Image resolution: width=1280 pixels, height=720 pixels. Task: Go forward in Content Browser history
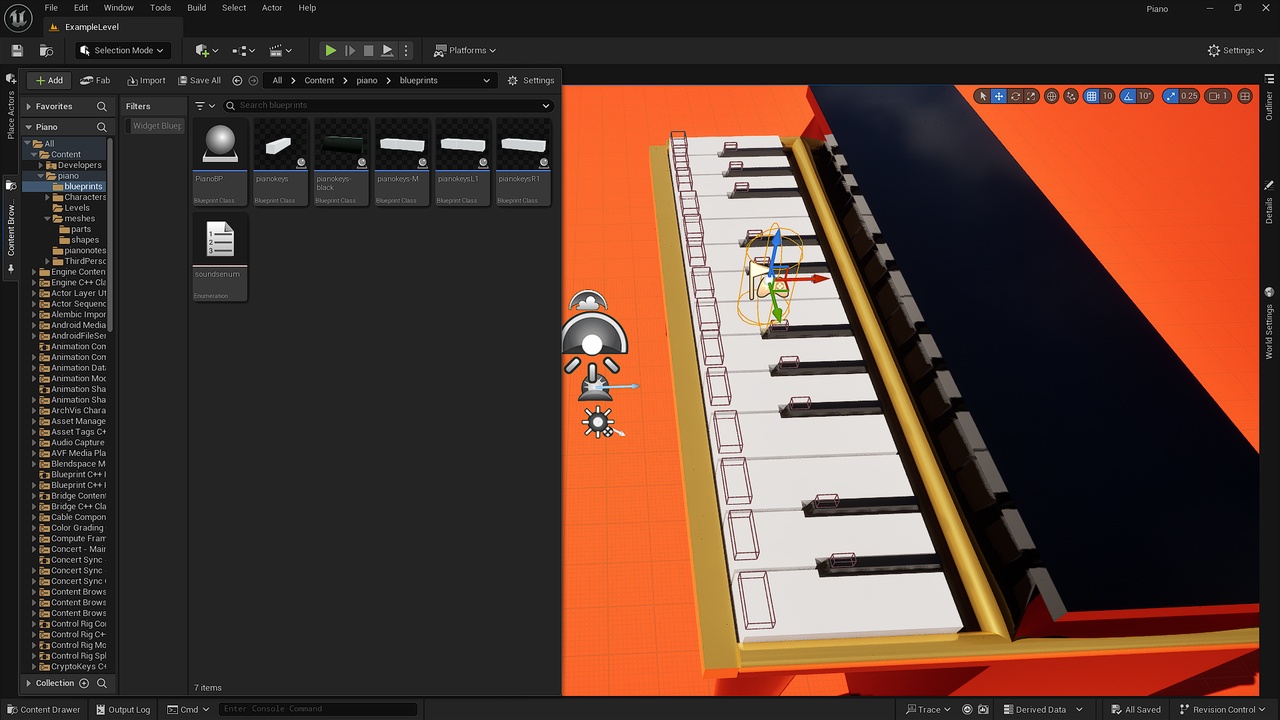[253, 80]
